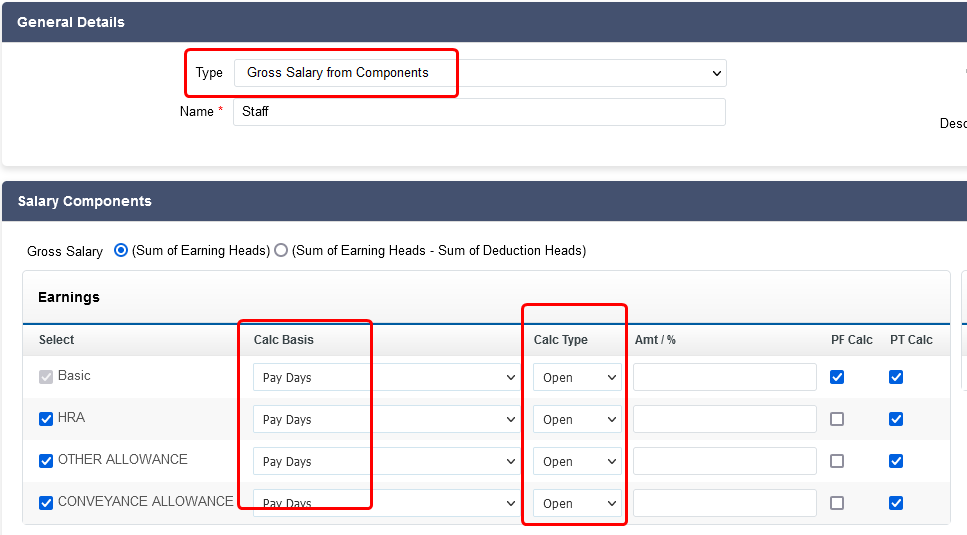Image resolution: width=967 pixels, height=535 pixels.
Task: Click the Calc Basis column header
Action: [284, 340]
